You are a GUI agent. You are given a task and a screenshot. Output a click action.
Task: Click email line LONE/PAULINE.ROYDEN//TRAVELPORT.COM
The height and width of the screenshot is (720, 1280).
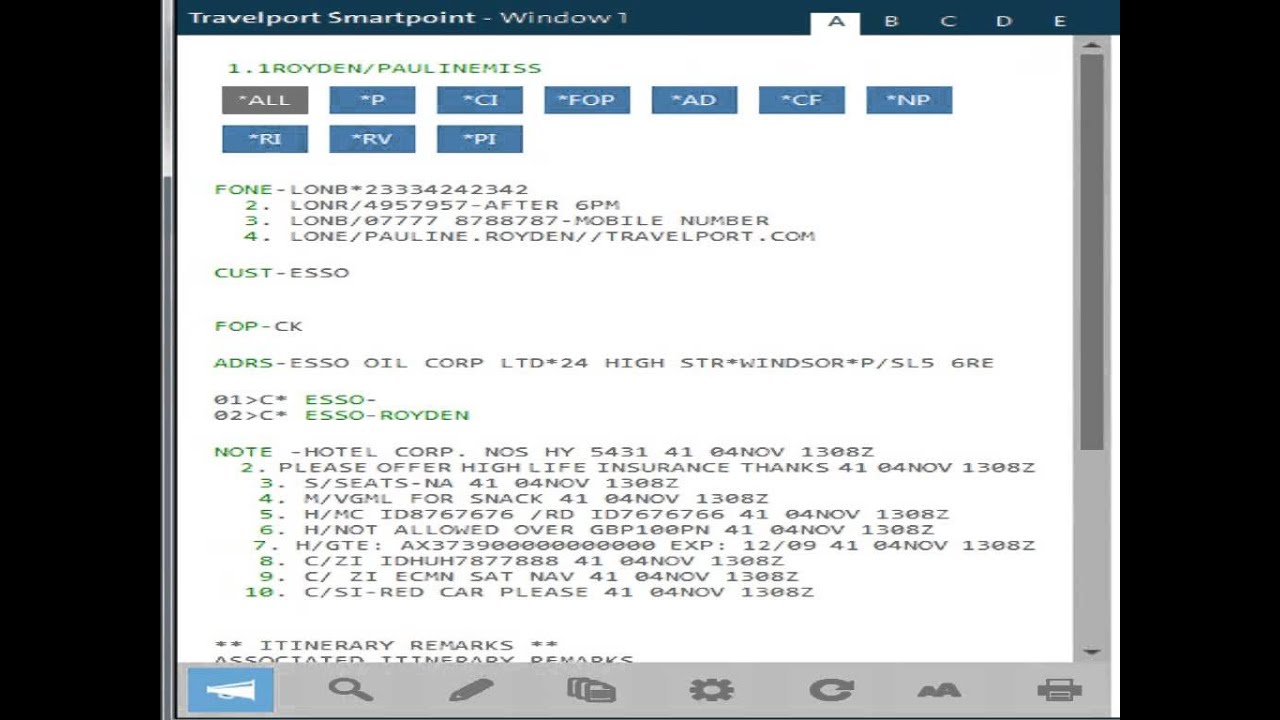(x=530, y=237)
